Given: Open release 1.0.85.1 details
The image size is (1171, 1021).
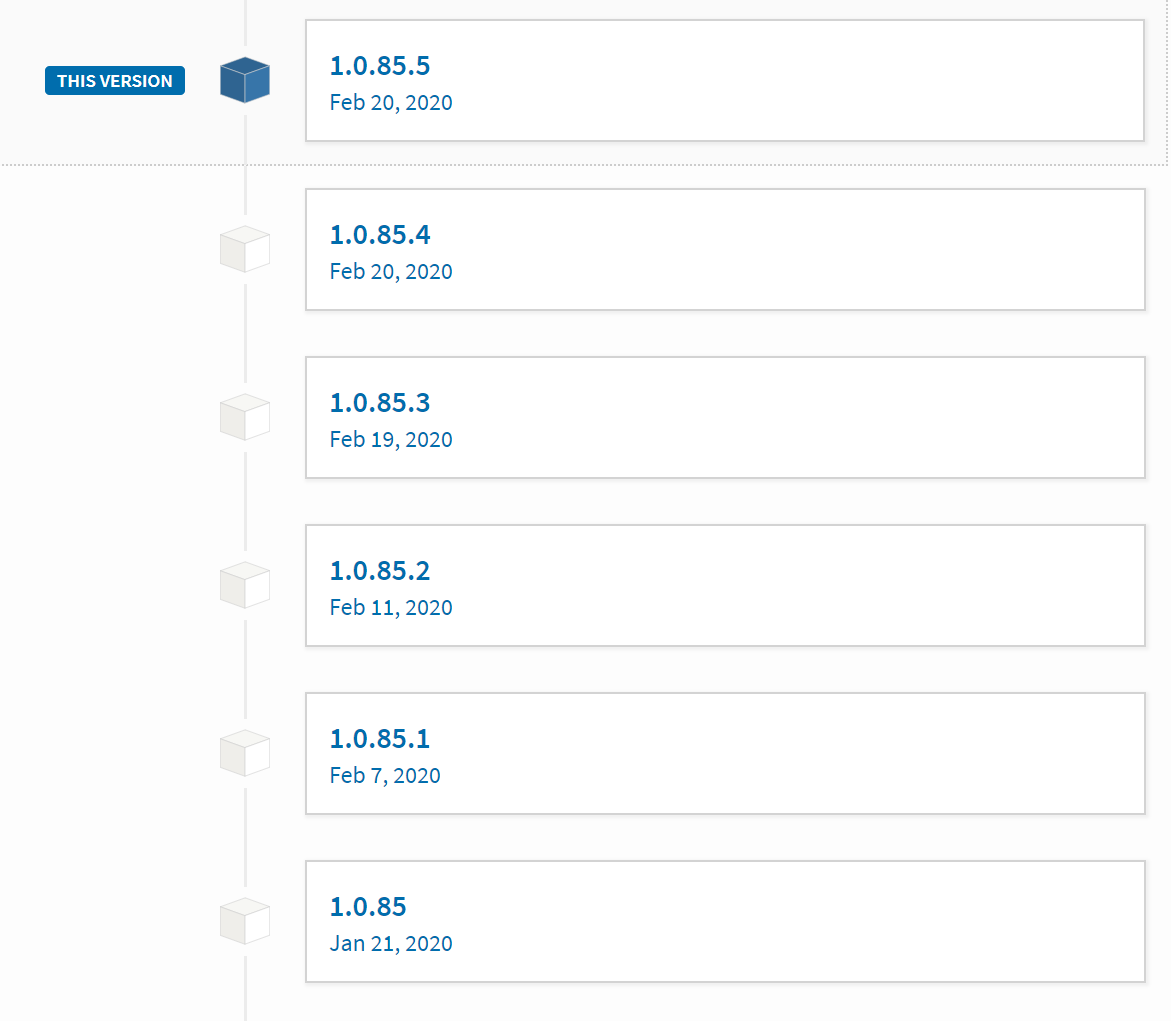Looking at the screenshot, I should pos(378,738).
